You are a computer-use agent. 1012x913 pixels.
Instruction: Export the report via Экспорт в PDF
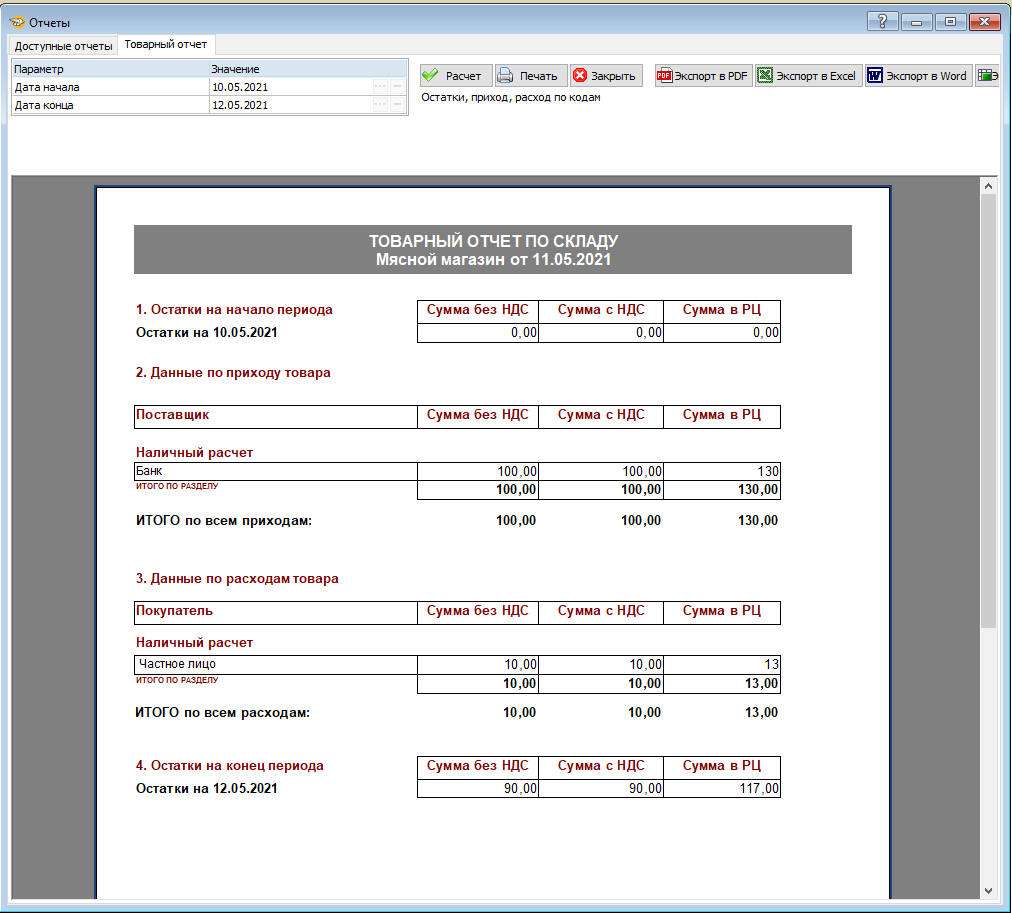[x=702, y=76]
